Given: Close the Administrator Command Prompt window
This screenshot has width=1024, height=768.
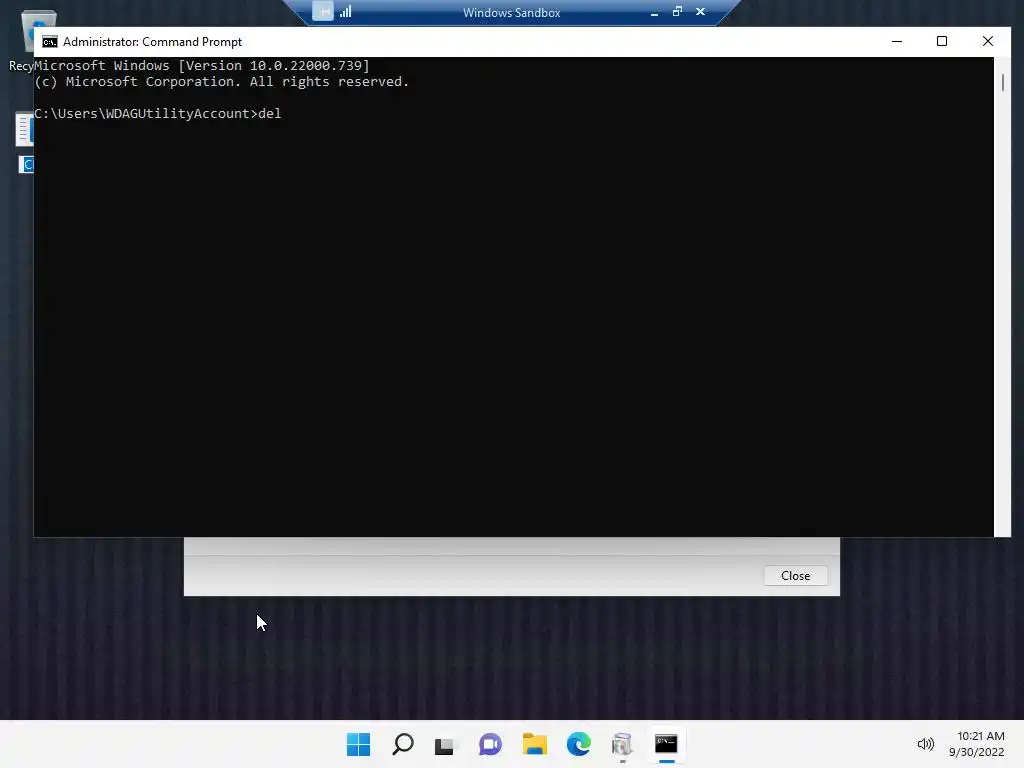Looking at the screenshot, I should [x=987, y=41].
